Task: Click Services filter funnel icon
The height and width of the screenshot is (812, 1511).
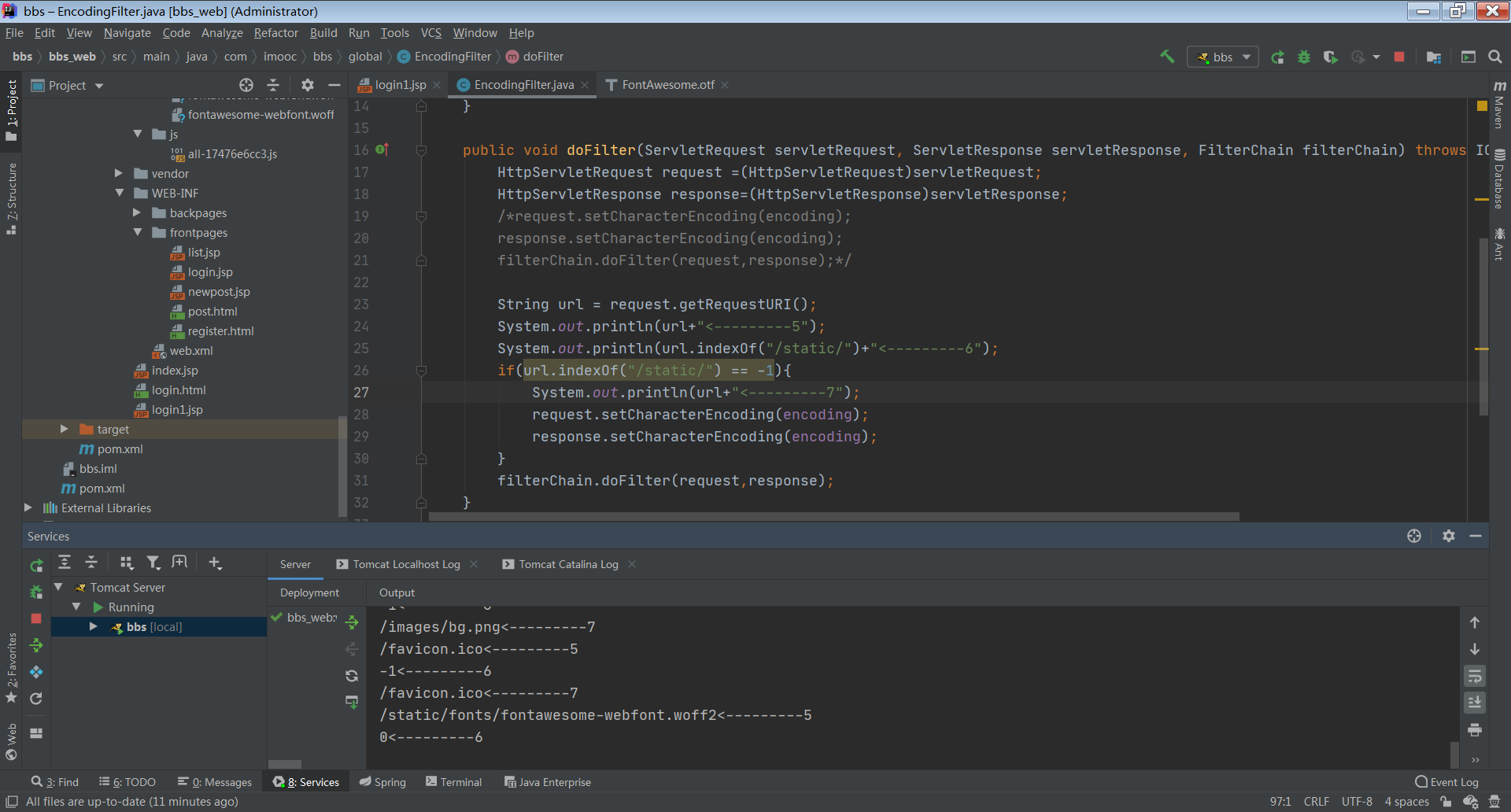Action: [x=153, y=562]
